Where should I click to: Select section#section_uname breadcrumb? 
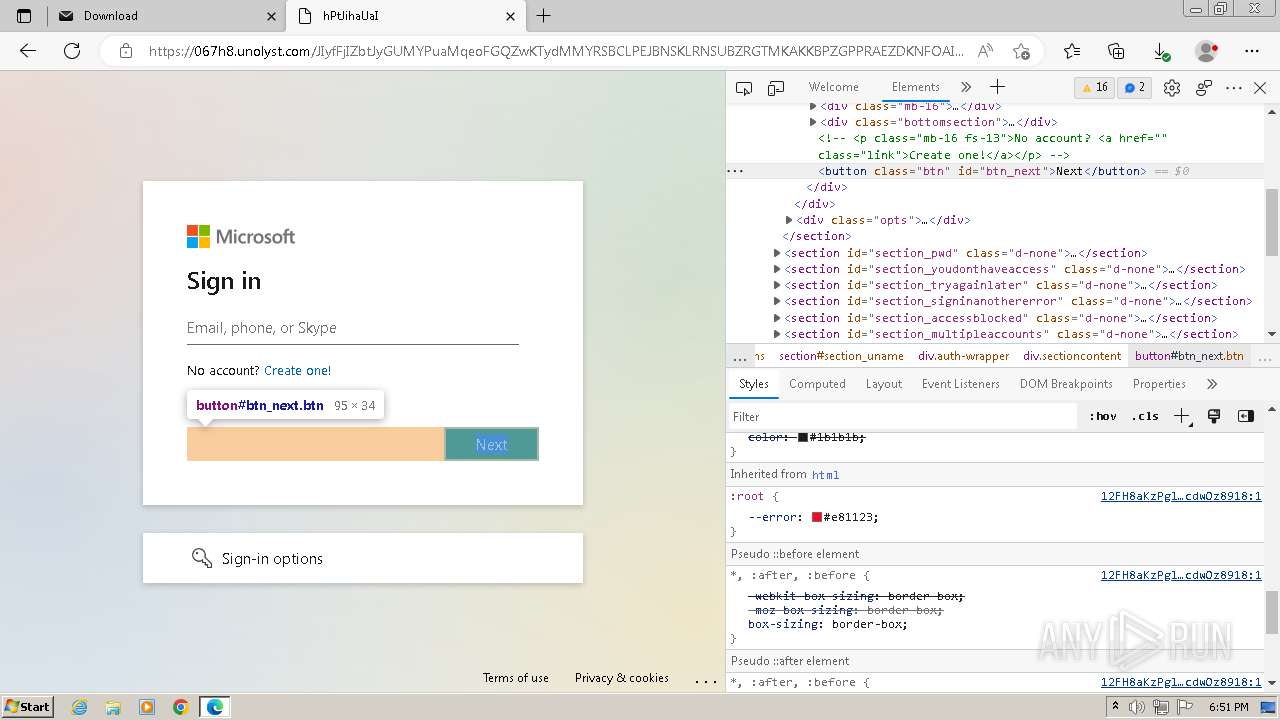[841, 356]
